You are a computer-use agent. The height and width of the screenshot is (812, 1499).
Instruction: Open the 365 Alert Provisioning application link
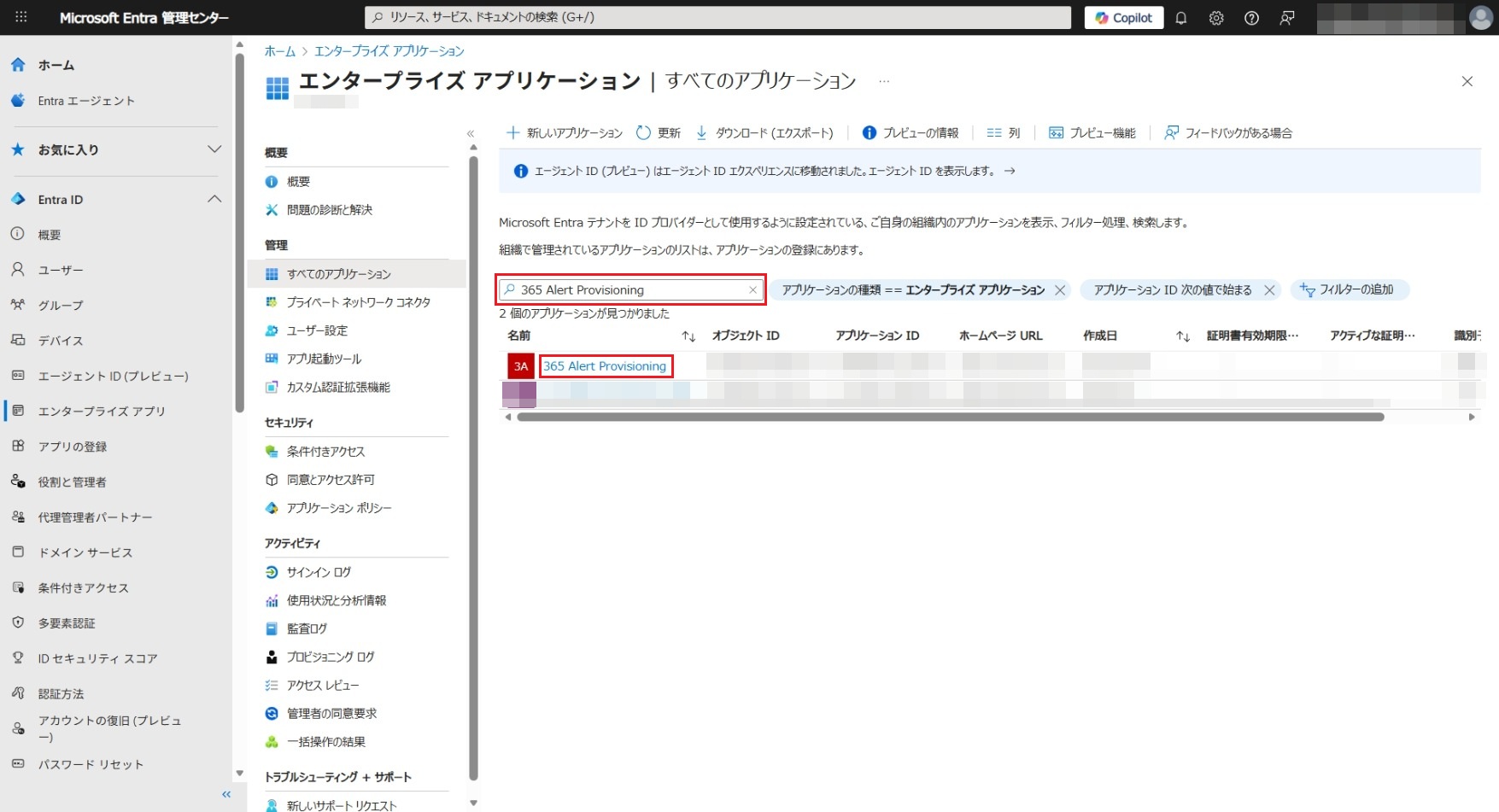coord(605,366)
